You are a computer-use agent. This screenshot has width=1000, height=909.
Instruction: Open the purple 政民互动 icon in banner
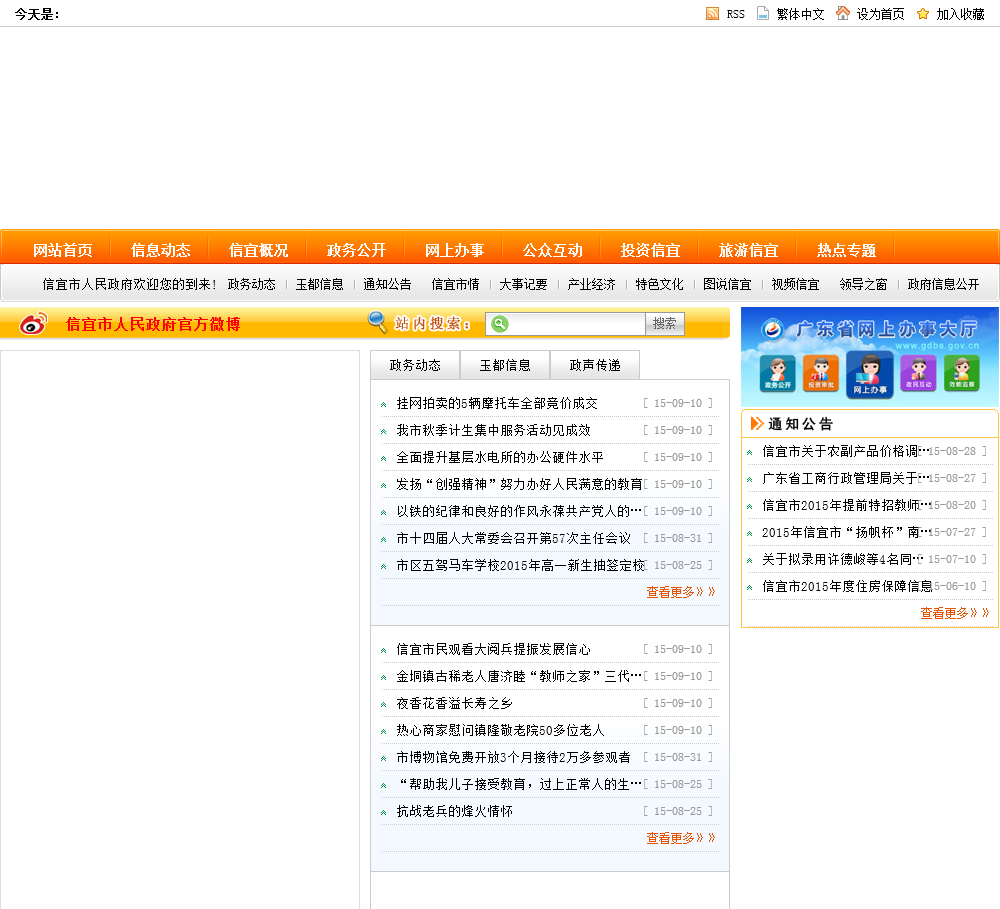click(918, 373)
